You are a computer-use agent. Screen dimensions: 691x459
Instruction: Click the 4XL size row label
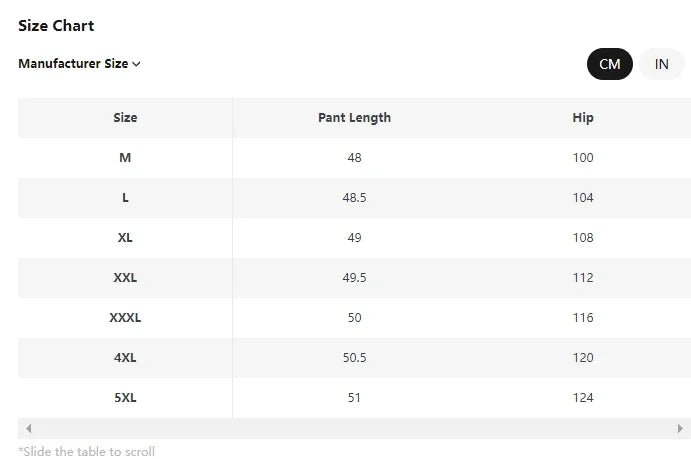(x=125, y=358)
